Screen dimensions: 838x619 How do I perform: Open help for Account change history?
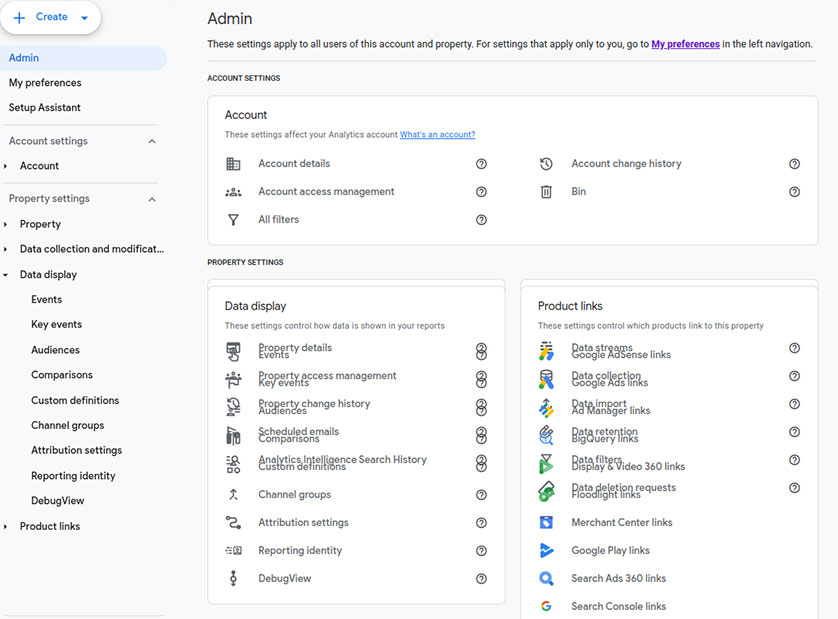tap(794, 164)
